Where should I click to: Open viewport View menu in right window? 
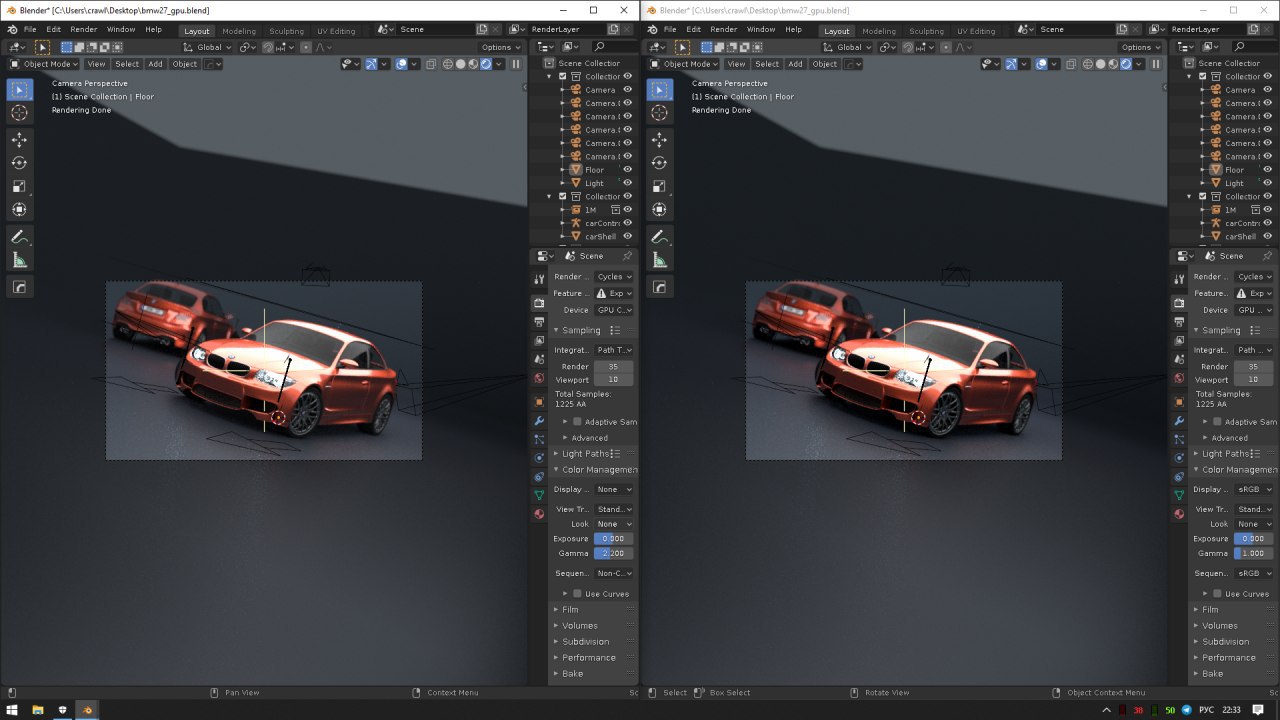click(736, 64)
